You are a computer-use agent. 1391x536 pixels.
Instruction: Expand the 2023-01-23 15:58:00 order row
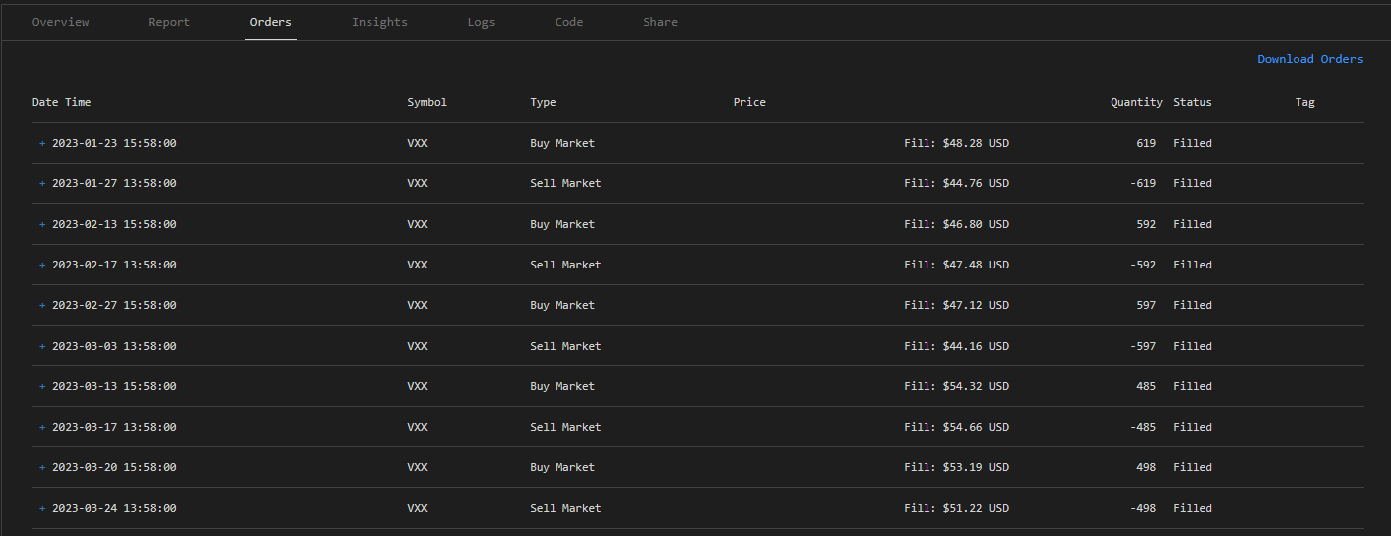tap(42, 143)
